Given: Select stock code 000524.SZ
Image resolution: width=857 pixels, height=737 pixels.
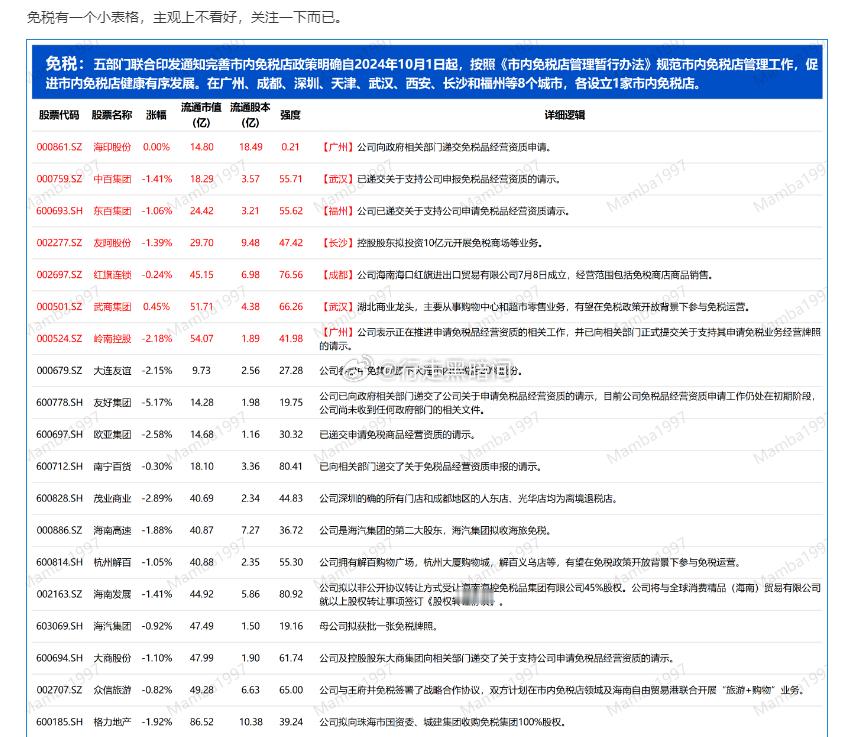Looking at the screenshot, I should [59, 338].
